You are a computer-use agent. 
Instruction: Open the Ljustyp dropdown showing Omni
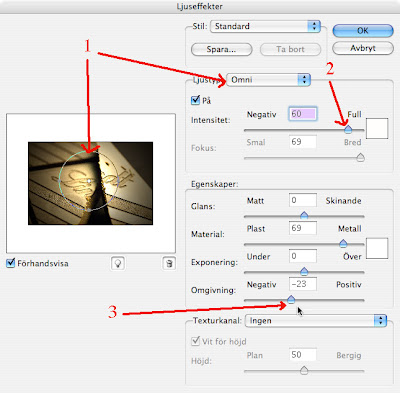268,80
